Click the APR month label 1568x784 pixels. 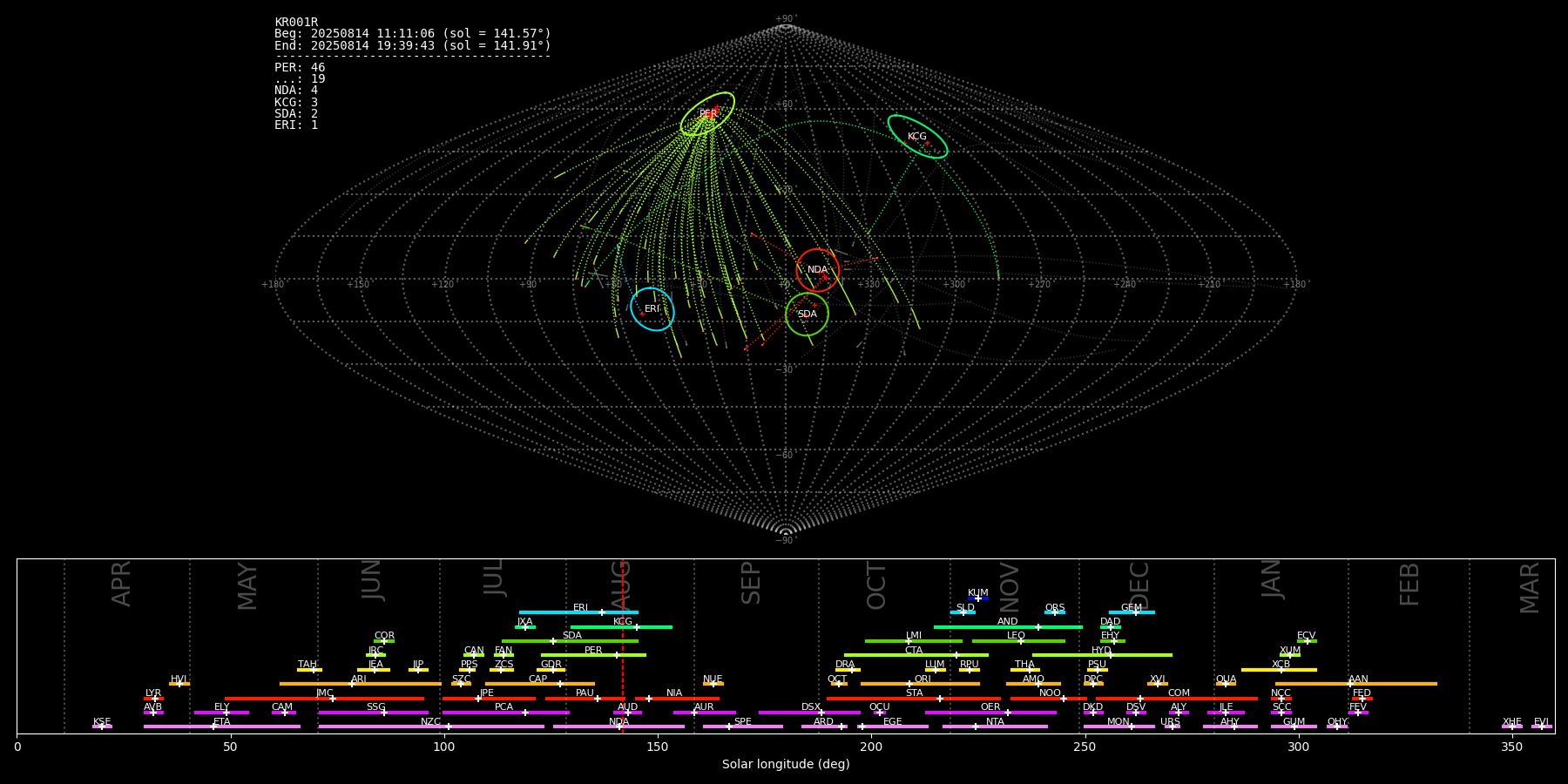click(121, 584)
